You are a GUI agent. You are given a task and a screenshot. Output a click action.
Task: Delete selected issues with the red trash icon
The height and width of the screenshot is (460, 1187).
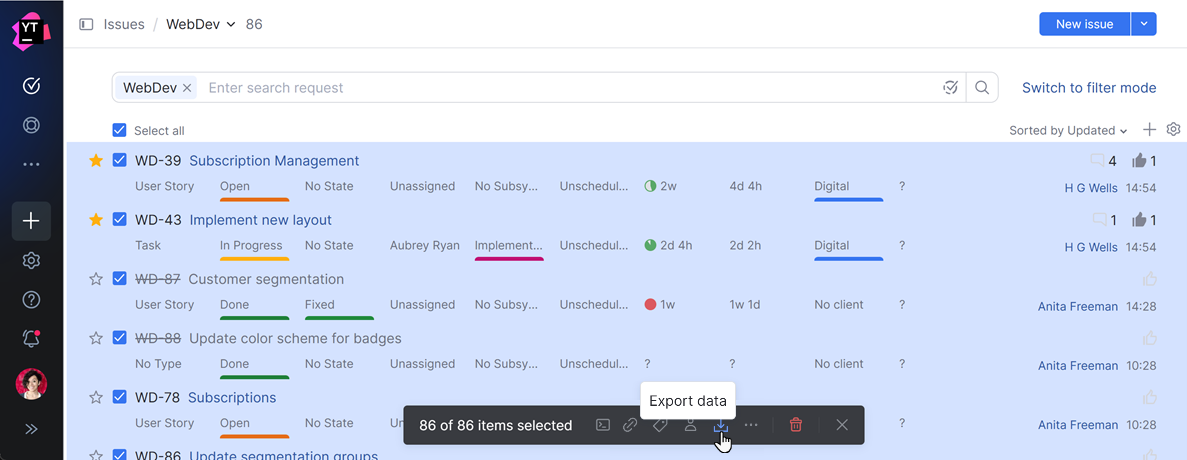[x=796, y=425]
